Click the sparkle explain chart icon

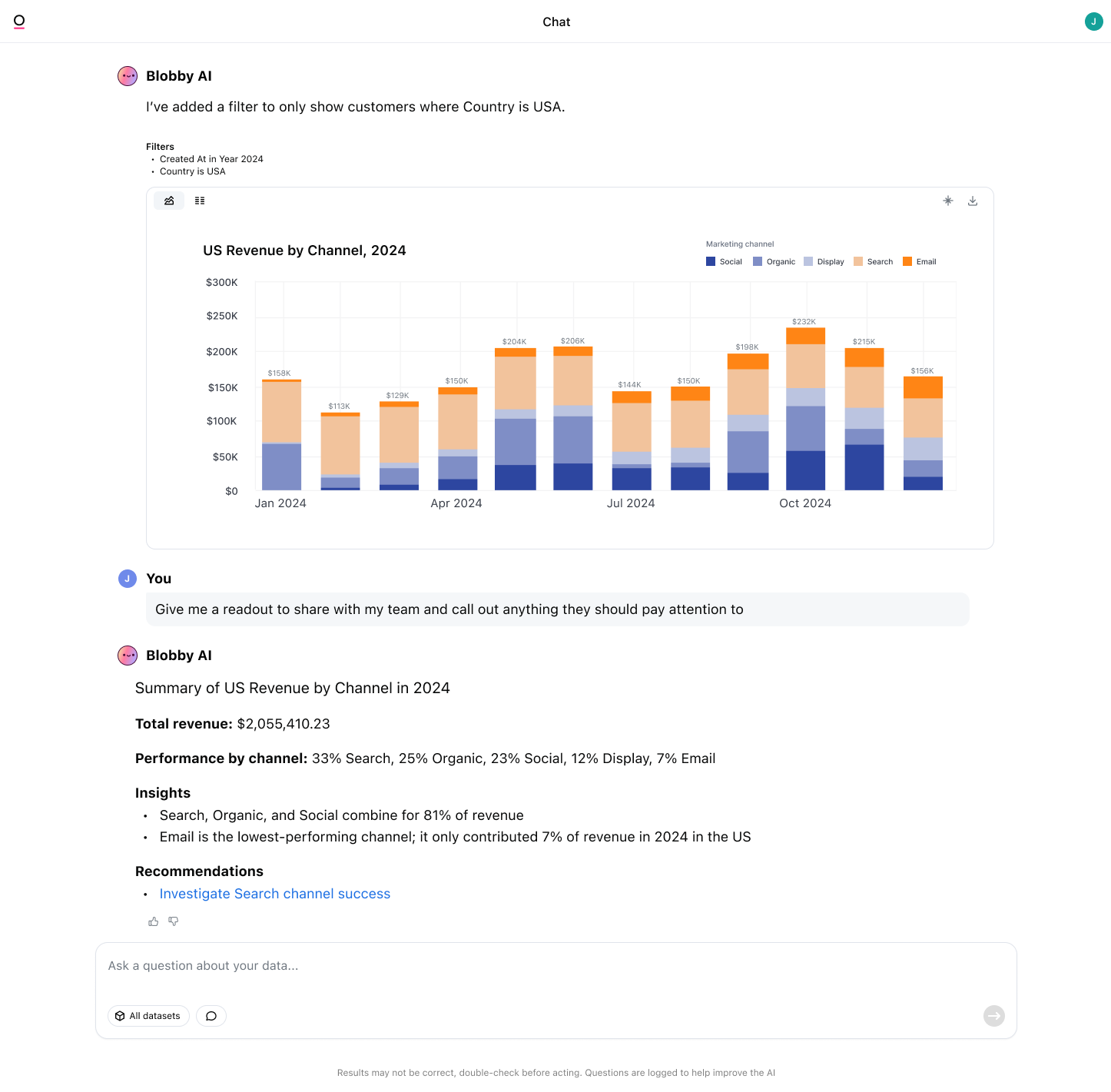(948, 201)
